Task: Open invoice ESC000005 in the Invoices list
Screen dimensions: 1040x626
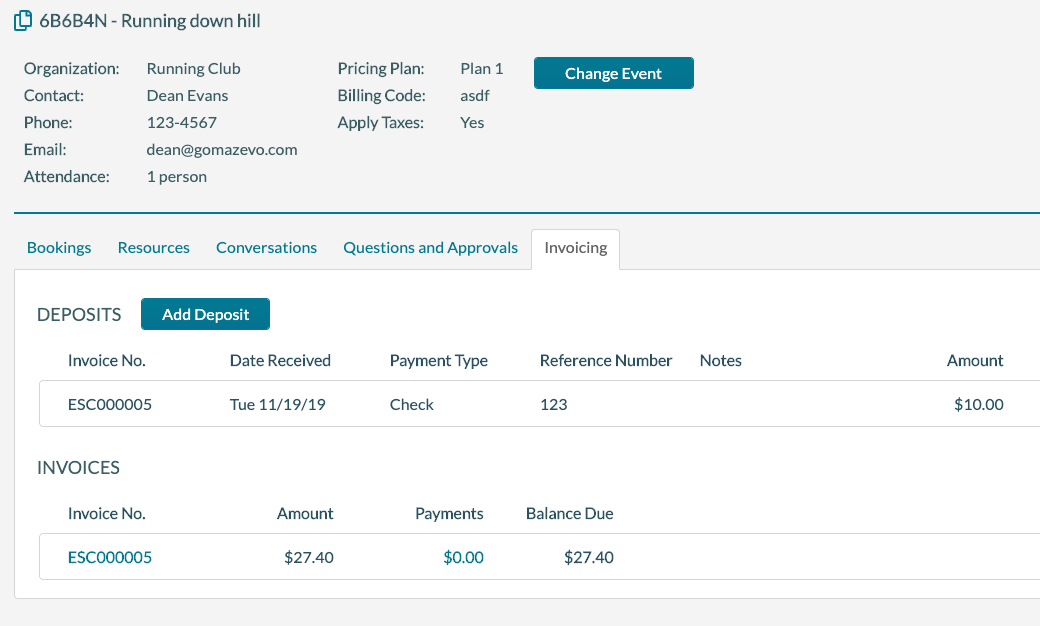Action: (x=110, y=557)
